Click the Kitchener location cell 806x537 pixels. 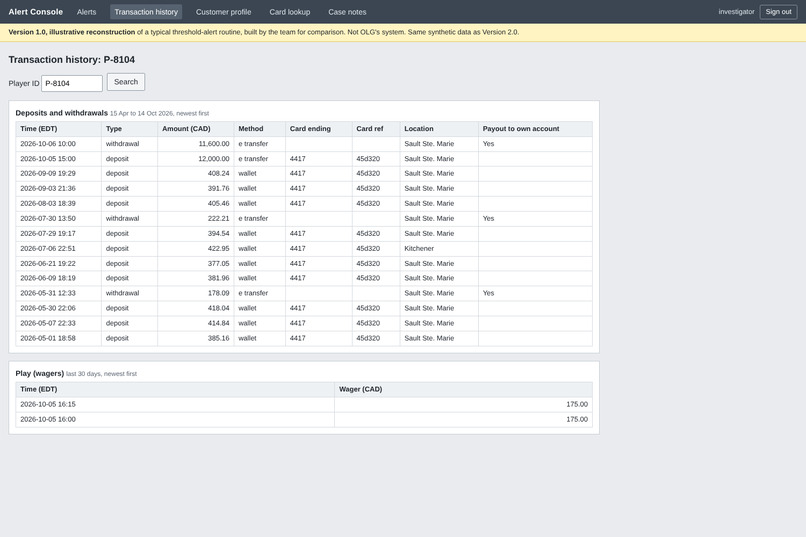pos(439,248)
